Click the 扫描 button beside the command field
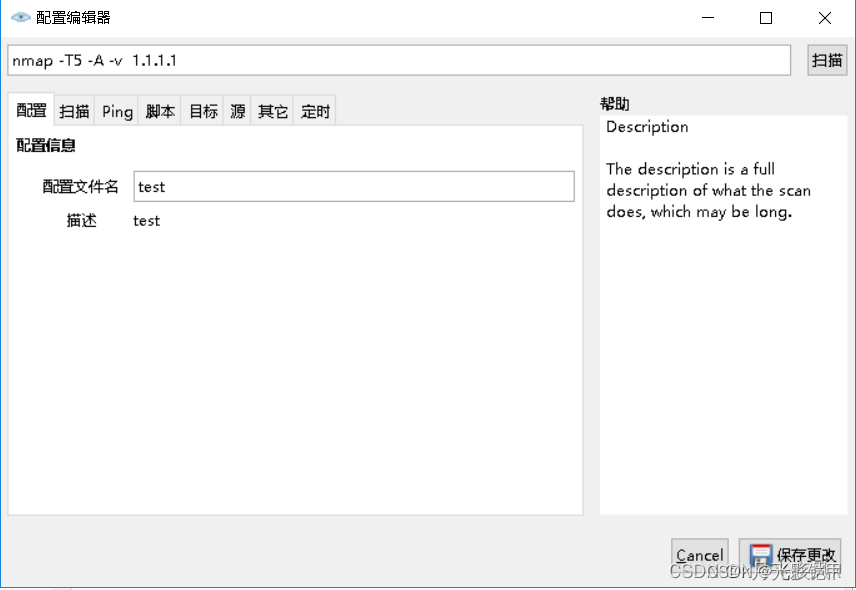This screenshot has height=590, width=856. 827,60
